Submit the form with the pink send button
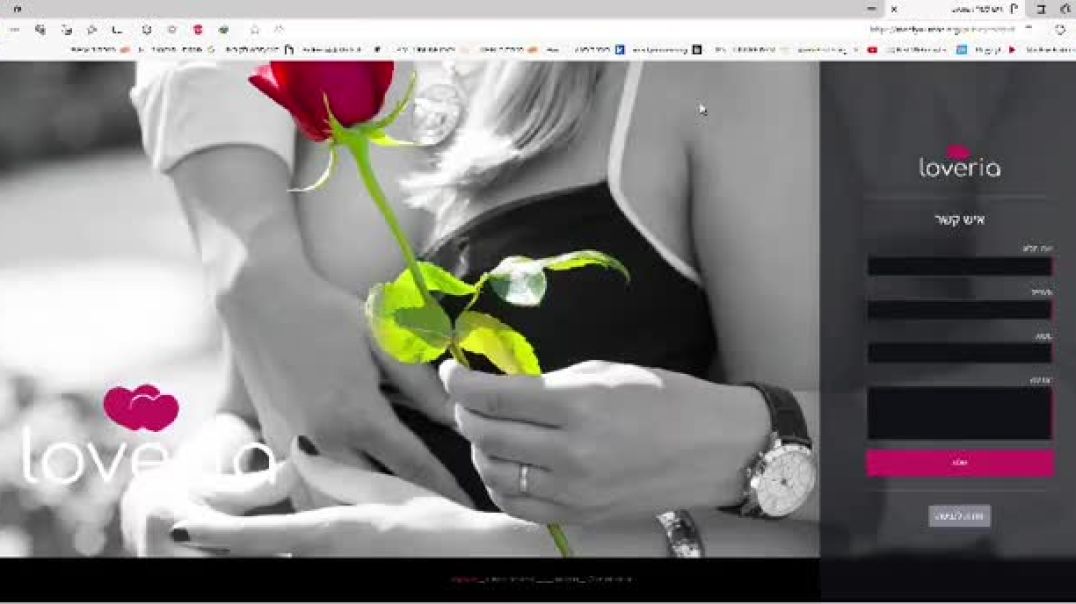 [x=959, y=463]
